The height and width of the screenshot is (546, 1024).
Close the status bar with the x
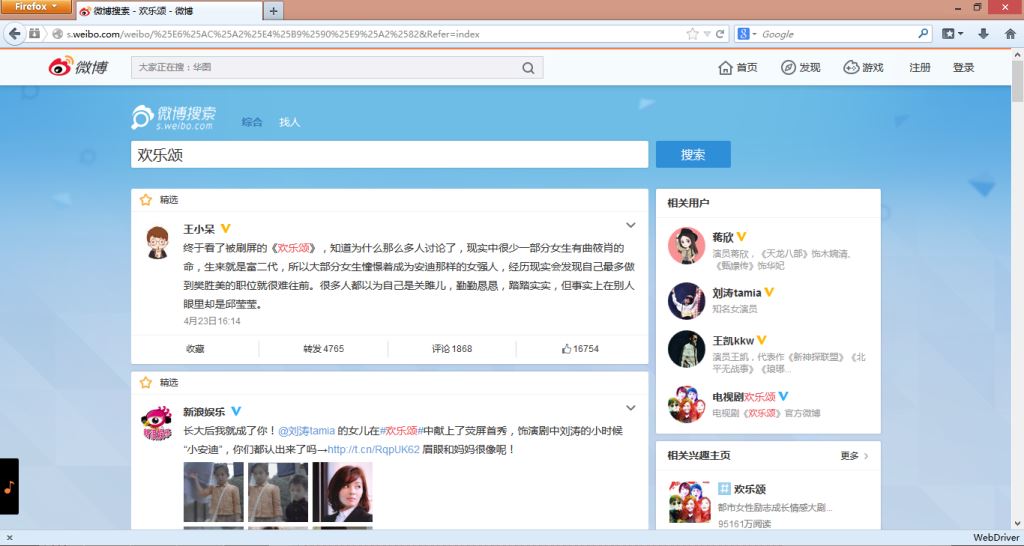(8, 538)
